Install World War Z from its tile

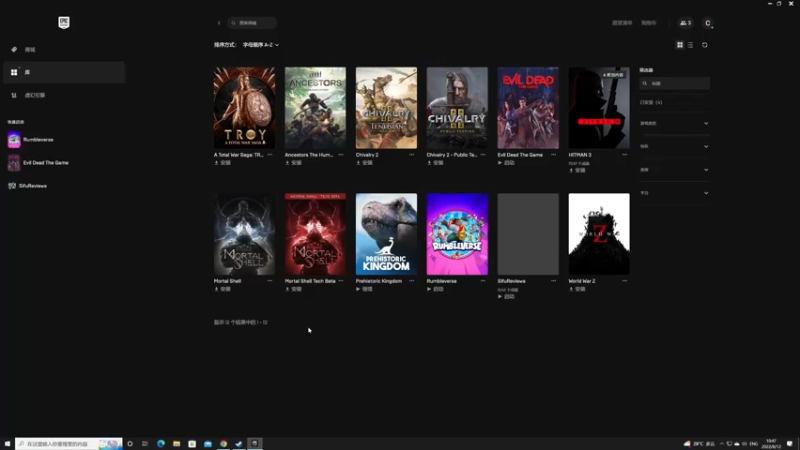578,289
